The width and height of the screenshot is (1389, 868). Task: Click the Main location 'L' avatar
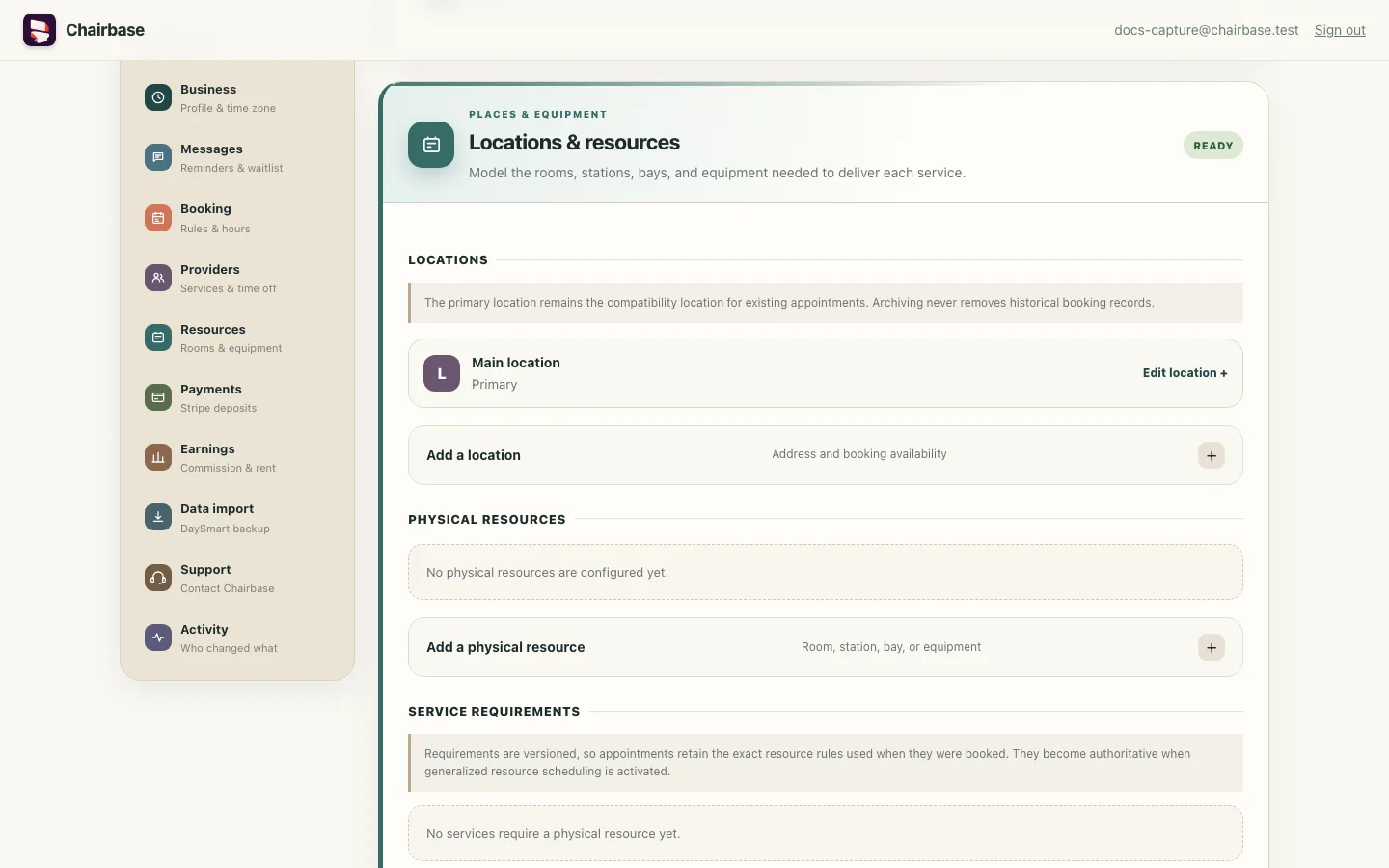pos(442,373)
